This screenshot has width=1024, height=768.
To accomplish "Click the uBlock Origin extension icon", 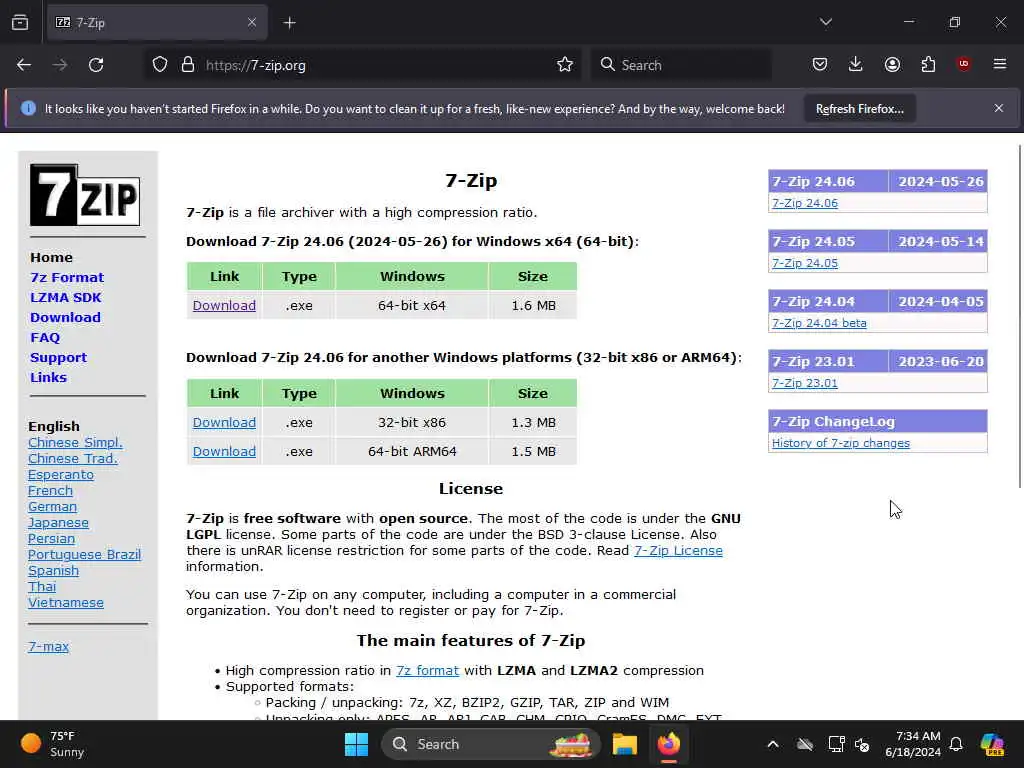I will (x=964, y=64).
